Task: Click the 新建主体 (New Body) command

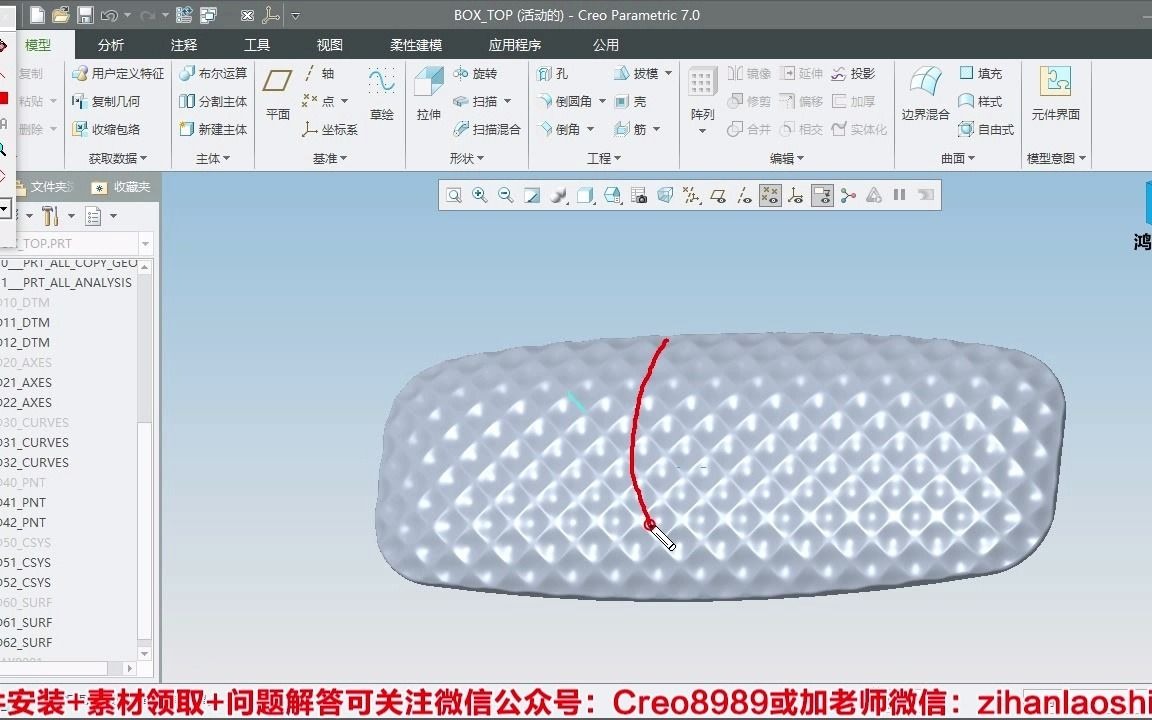Action: (x=213, y=129)
